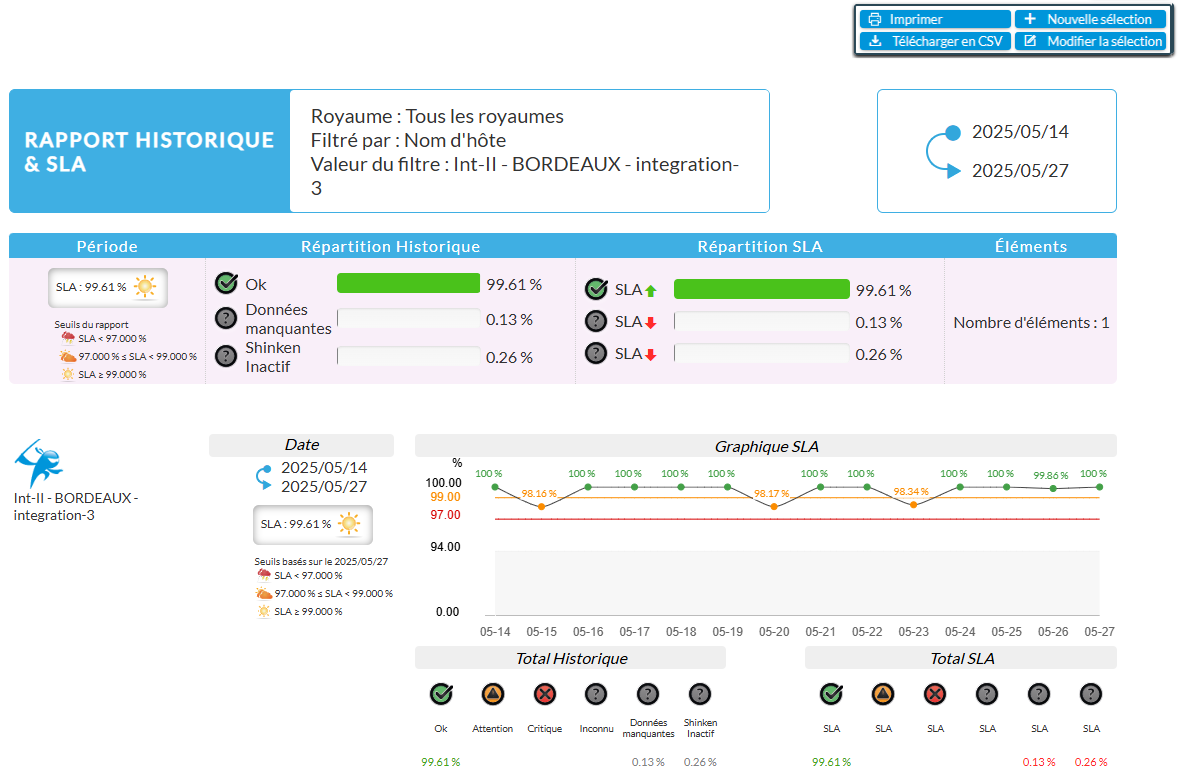This screenshot has width=1178, height=773.
Task: Click the Shinken ninja host logo
Action: pos(40,462)
